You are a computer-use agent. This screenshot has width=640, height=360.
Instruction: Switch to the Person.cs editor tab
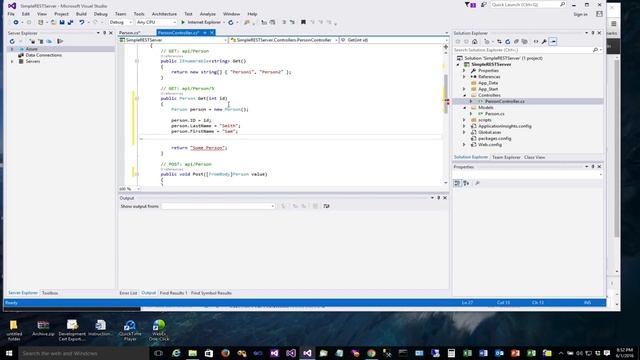pyautogui.click(x=130, y=33)
